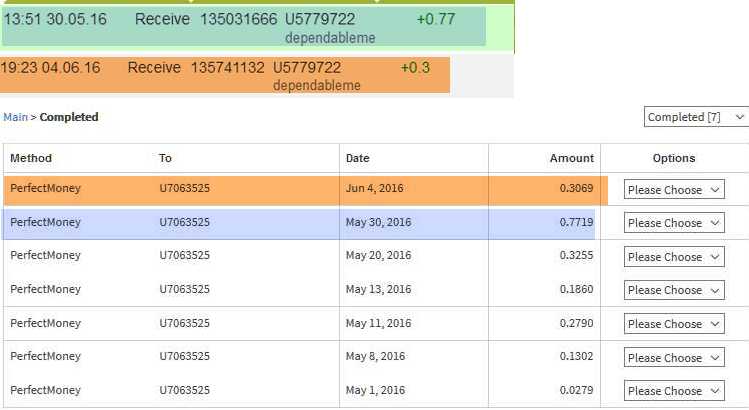
Task: Click PerfectMoney in the Jun 4 row
Action: [x=45, y=188]
